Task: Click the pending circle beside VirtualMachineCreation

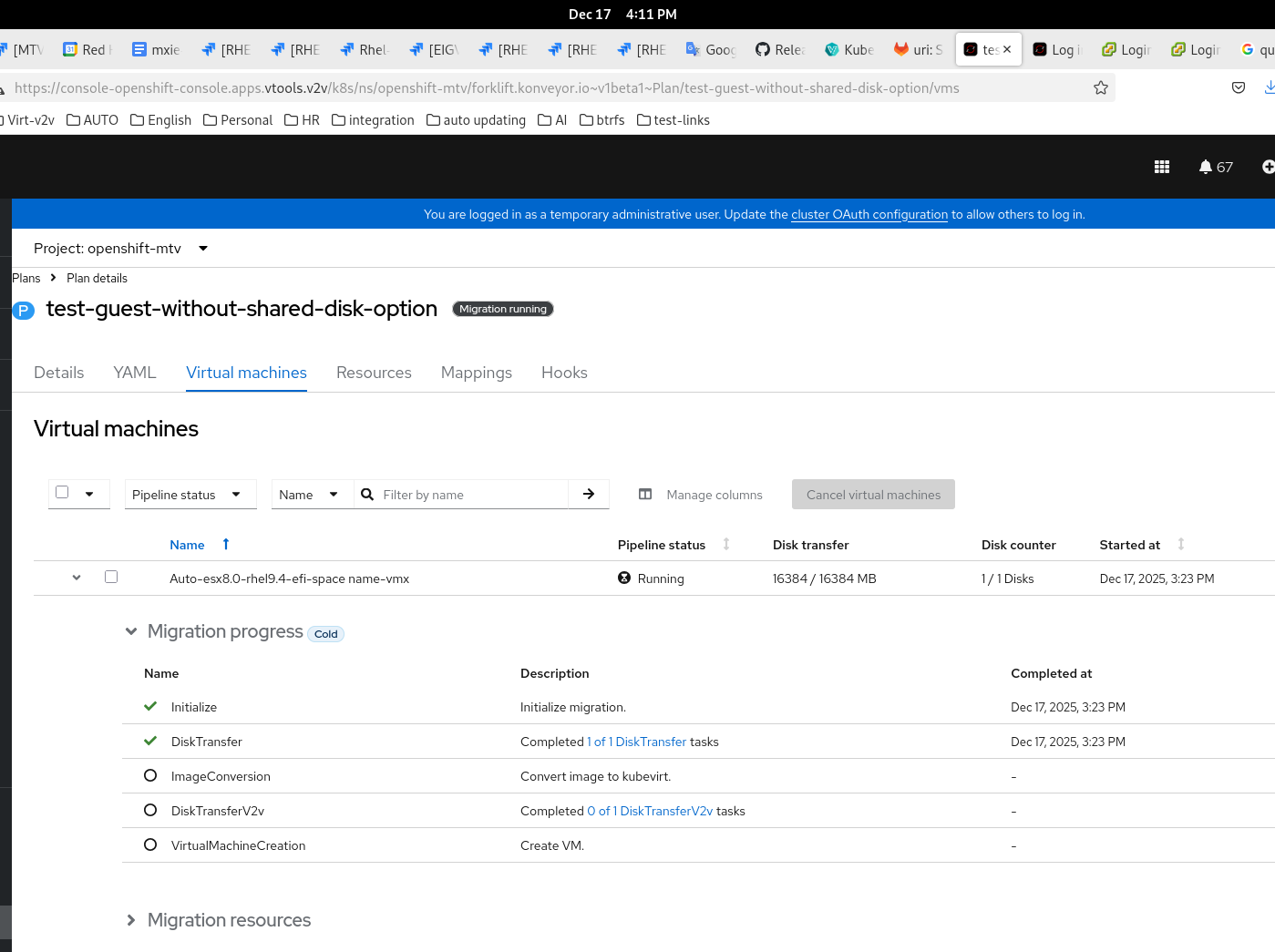Action: (x=150, y=845)
